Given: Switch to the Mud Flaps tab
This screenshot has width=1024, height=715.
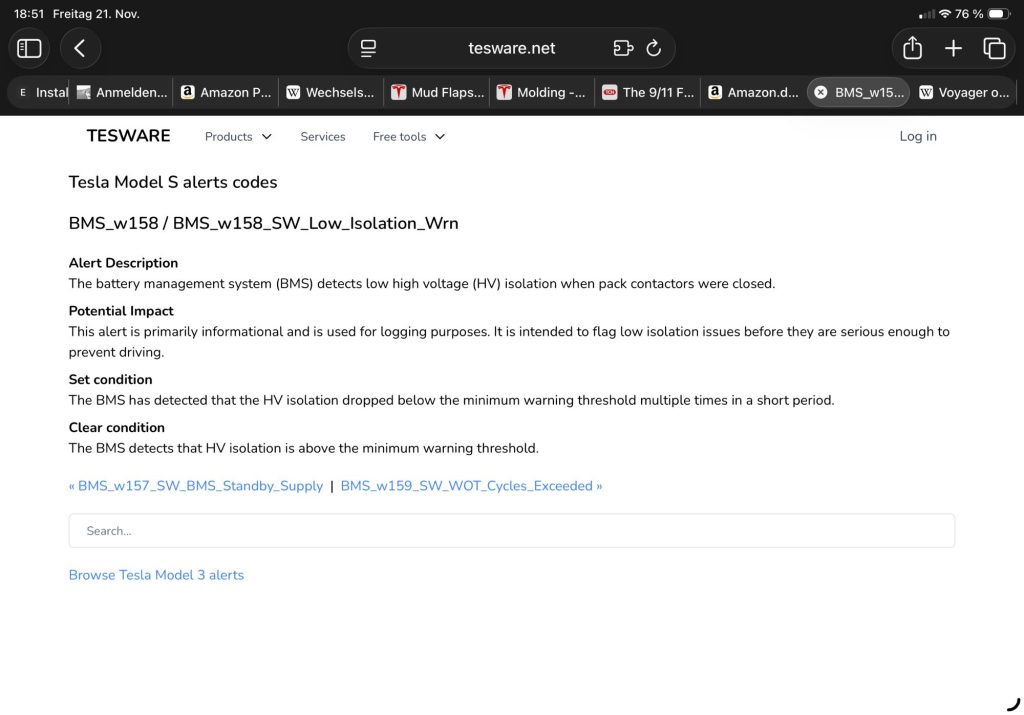Looking at the screenshot, I should pos(437,92).
